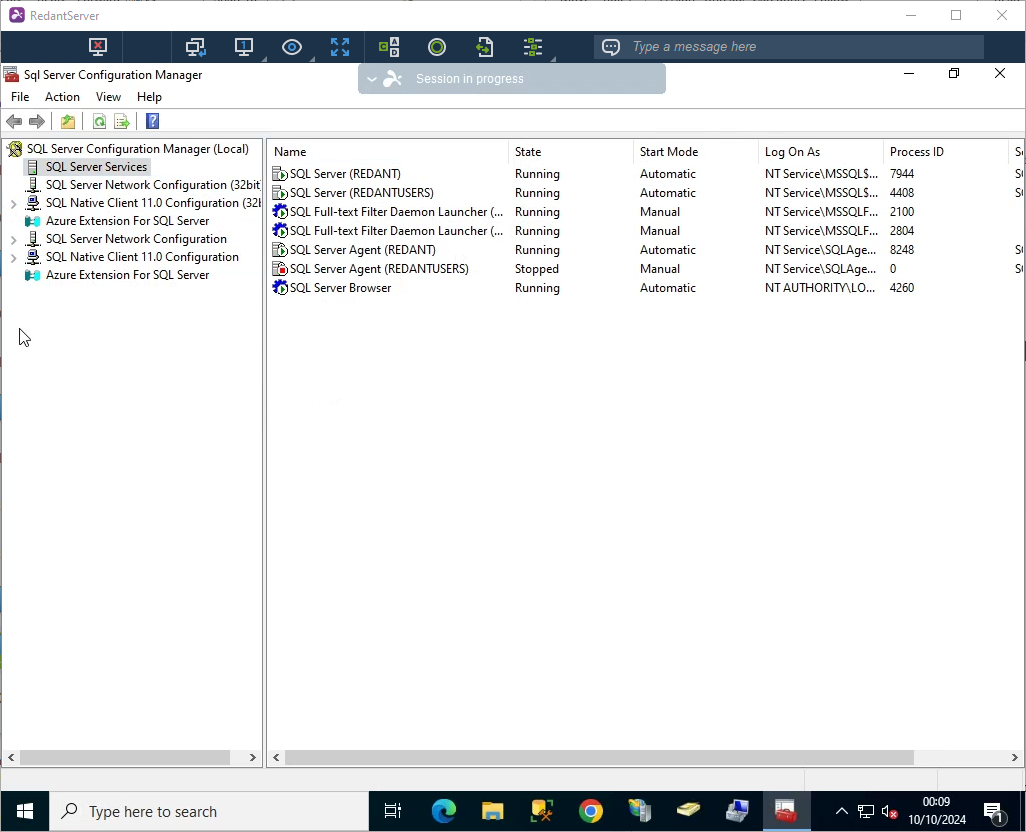Click the services list horizontal scrollbar

pos(598,758)
